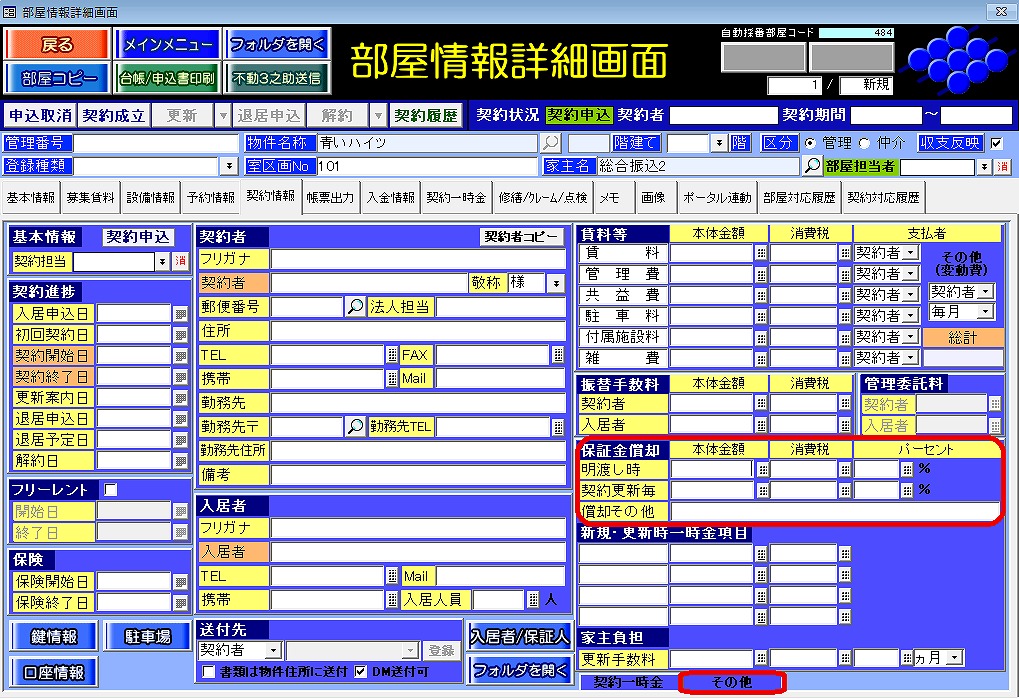Click the search icon left of 部屋担当者

pyautogui.click(x=813, y=166)
